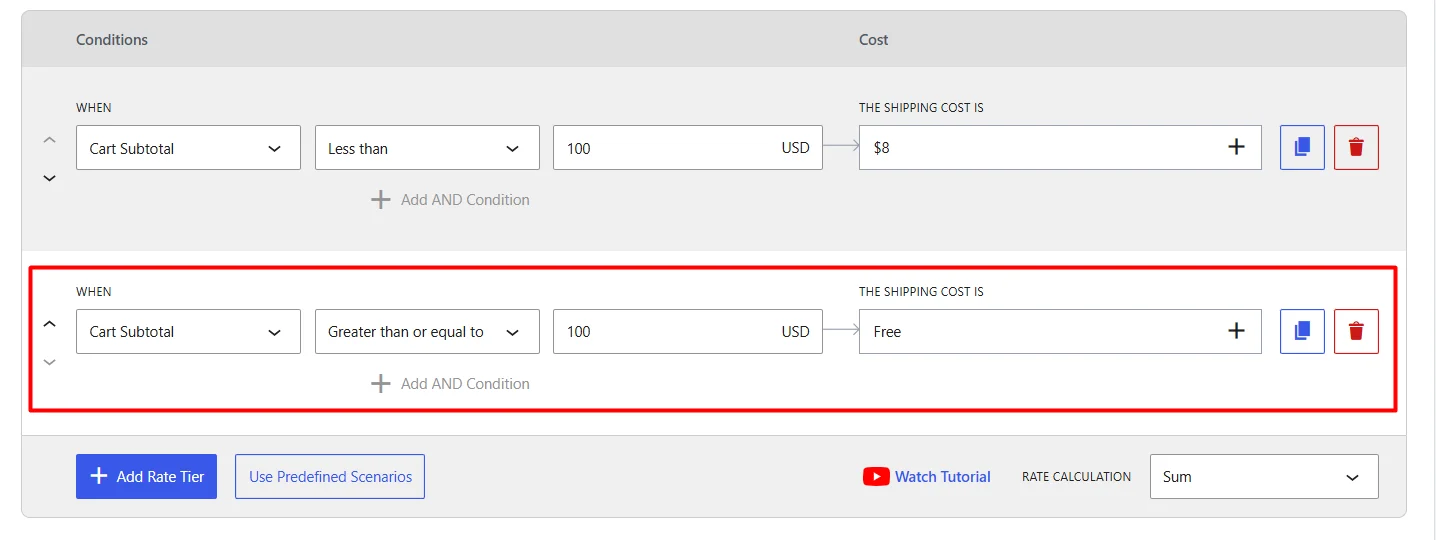The height and width of the screenshot is (540, 1436).
Task: Click plus icon in Free cost field
Action: point(1237,331)
